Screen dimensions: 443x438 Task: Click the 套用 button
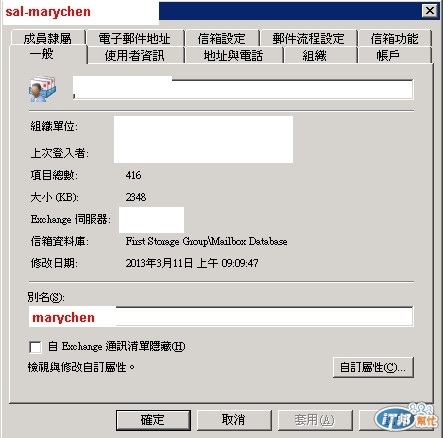click(315, 420)
